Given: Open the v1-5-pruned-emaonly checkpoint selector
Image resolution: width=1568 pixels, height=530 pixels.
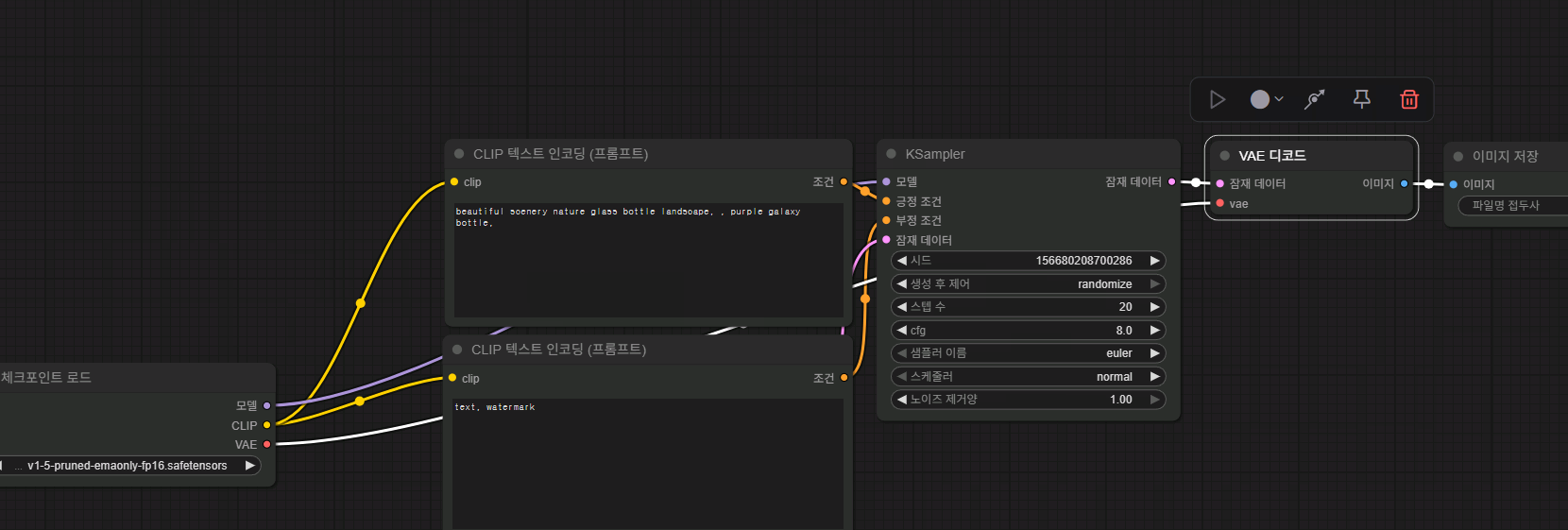Looking at the screenshot, I should (128, 466).
